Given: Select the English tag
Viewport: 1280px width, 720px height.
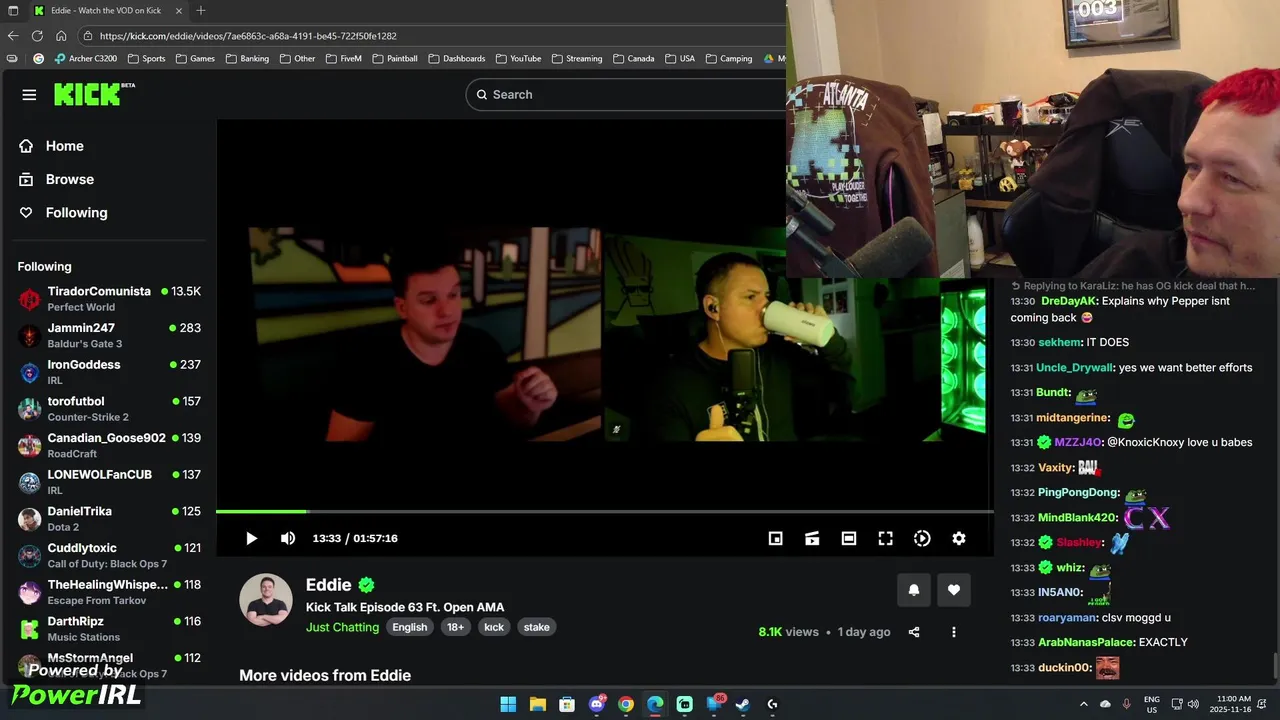Looking at the screenshot, I should pos(409,627).
